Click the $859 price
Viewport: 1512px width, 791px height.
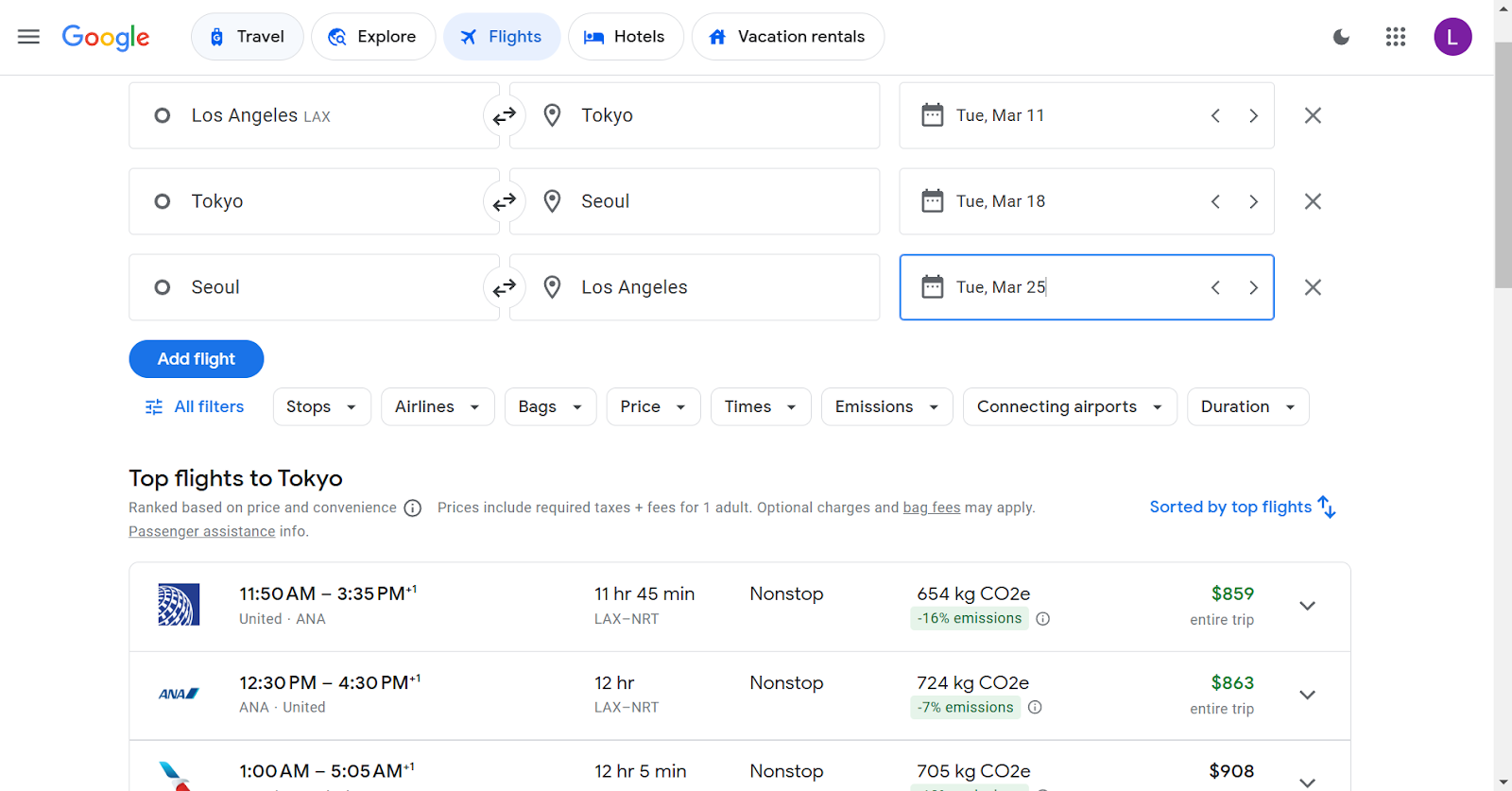[x=1232, y=593]
